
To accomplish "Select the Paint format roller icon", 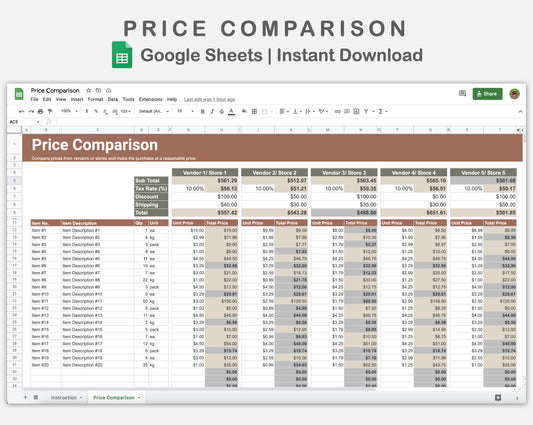I will click(50, 112).
